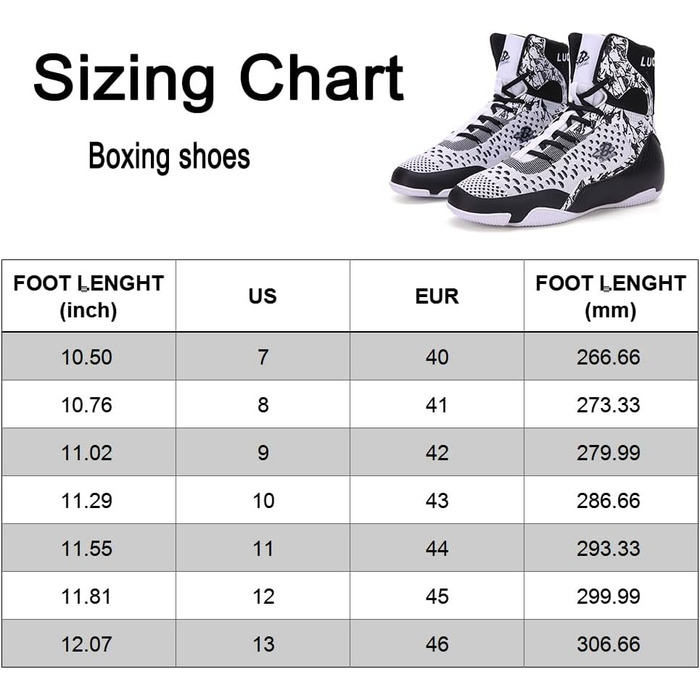Select the 10.76 inch cell
700x700 pixels.
pos(88,404)
